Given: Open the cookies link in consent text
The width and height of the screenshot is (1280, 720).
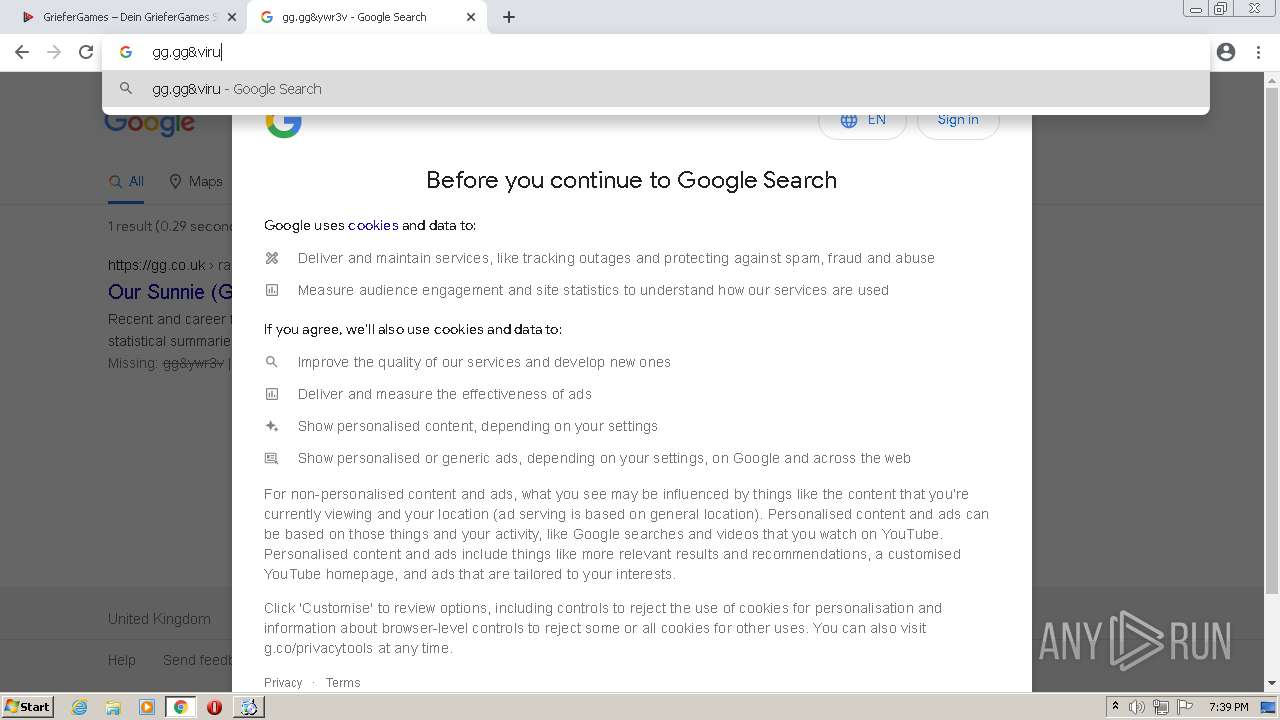Looking at the screenshot, I should click(373, 225).
